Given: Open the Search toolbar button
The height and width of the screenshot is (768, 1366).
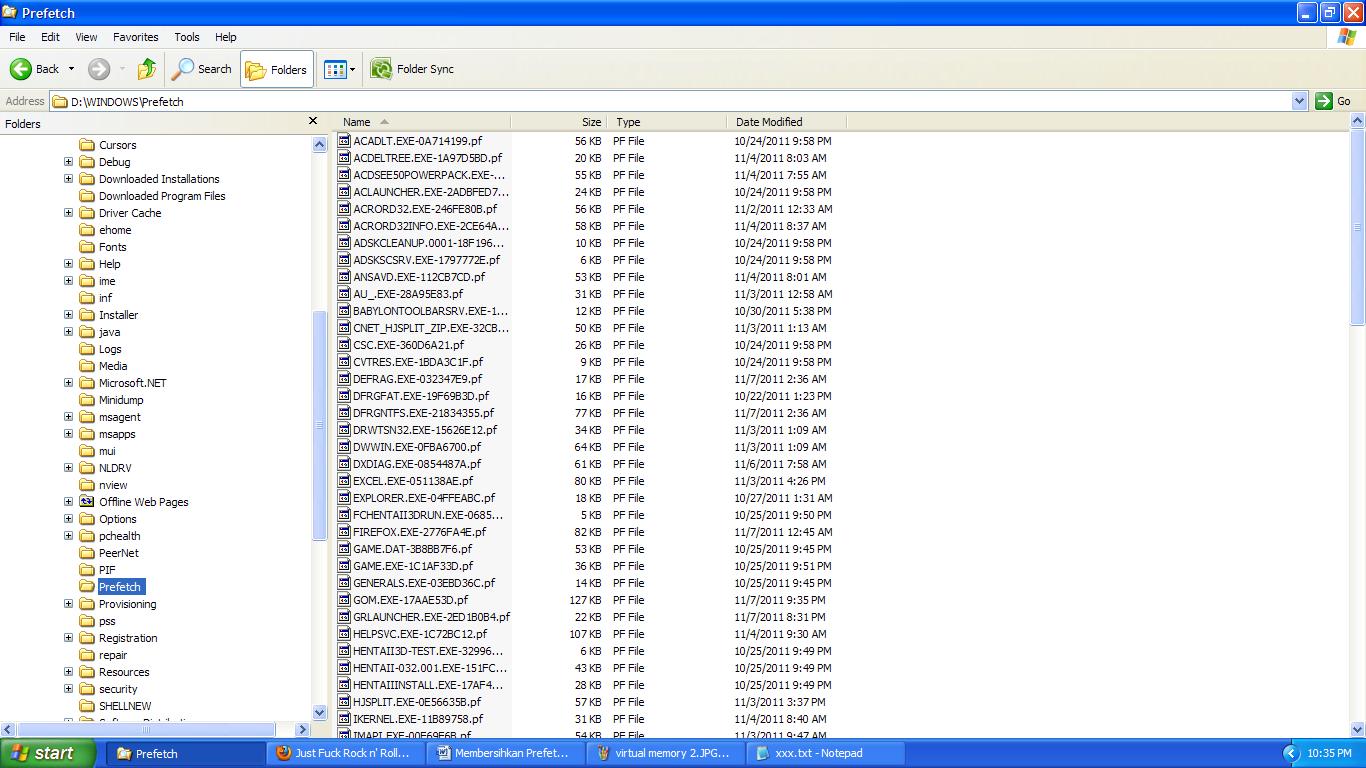Looking at the screenshot, I should click(x=201, y=69).
